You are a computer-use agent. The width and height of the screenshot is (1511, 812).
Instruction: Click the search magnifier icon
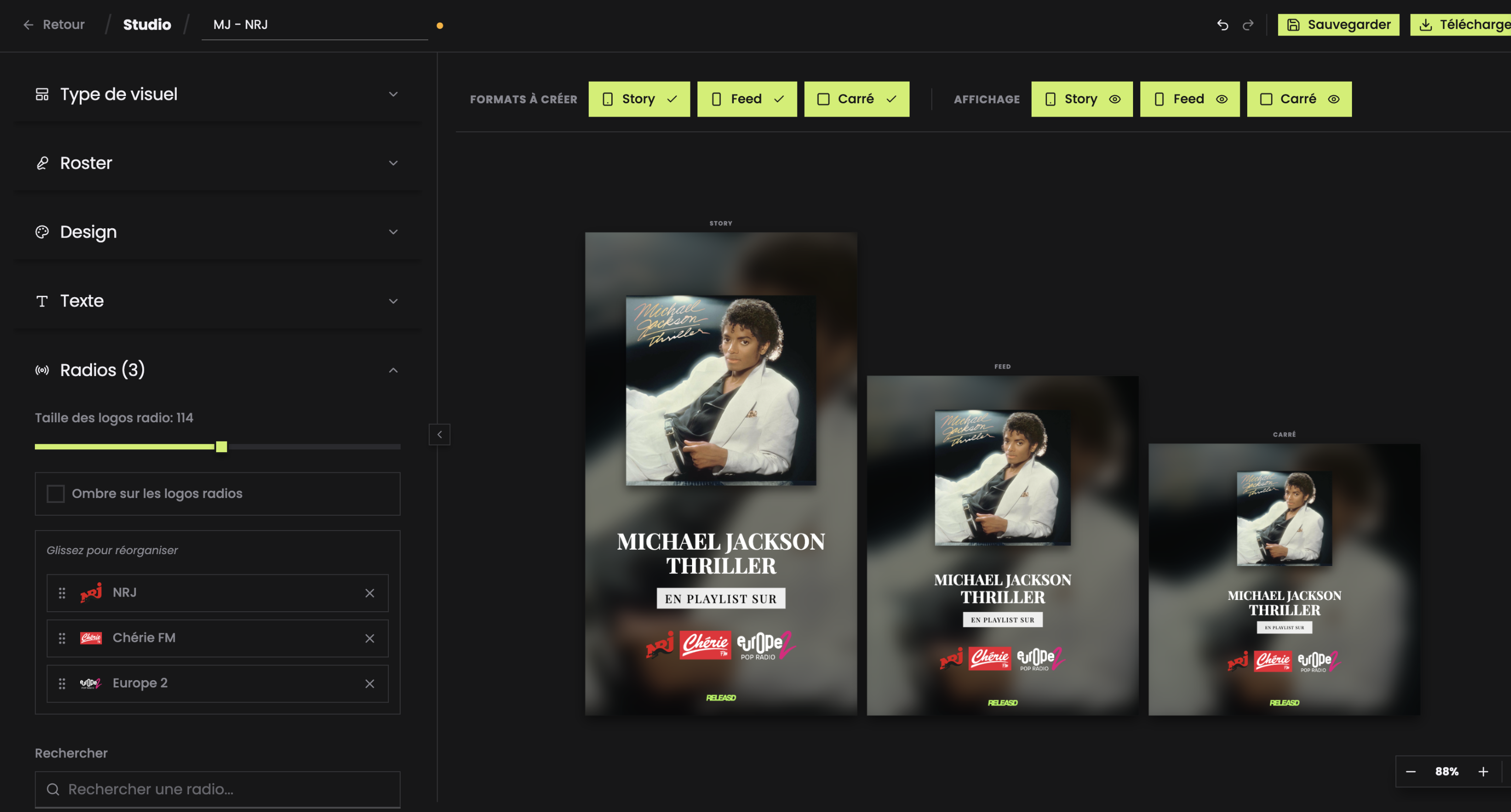53,790
